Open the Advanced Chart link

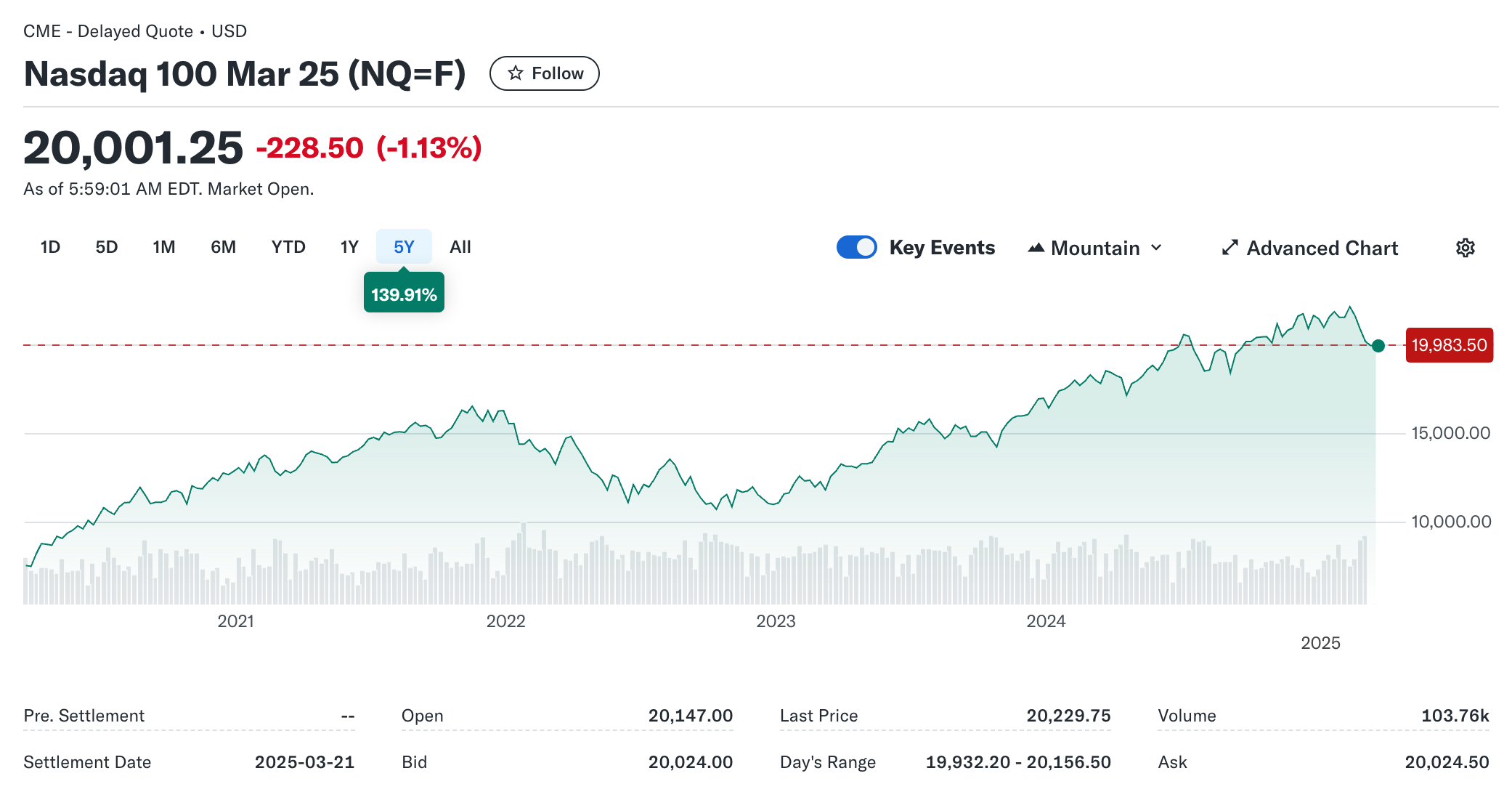(1322, 248)
